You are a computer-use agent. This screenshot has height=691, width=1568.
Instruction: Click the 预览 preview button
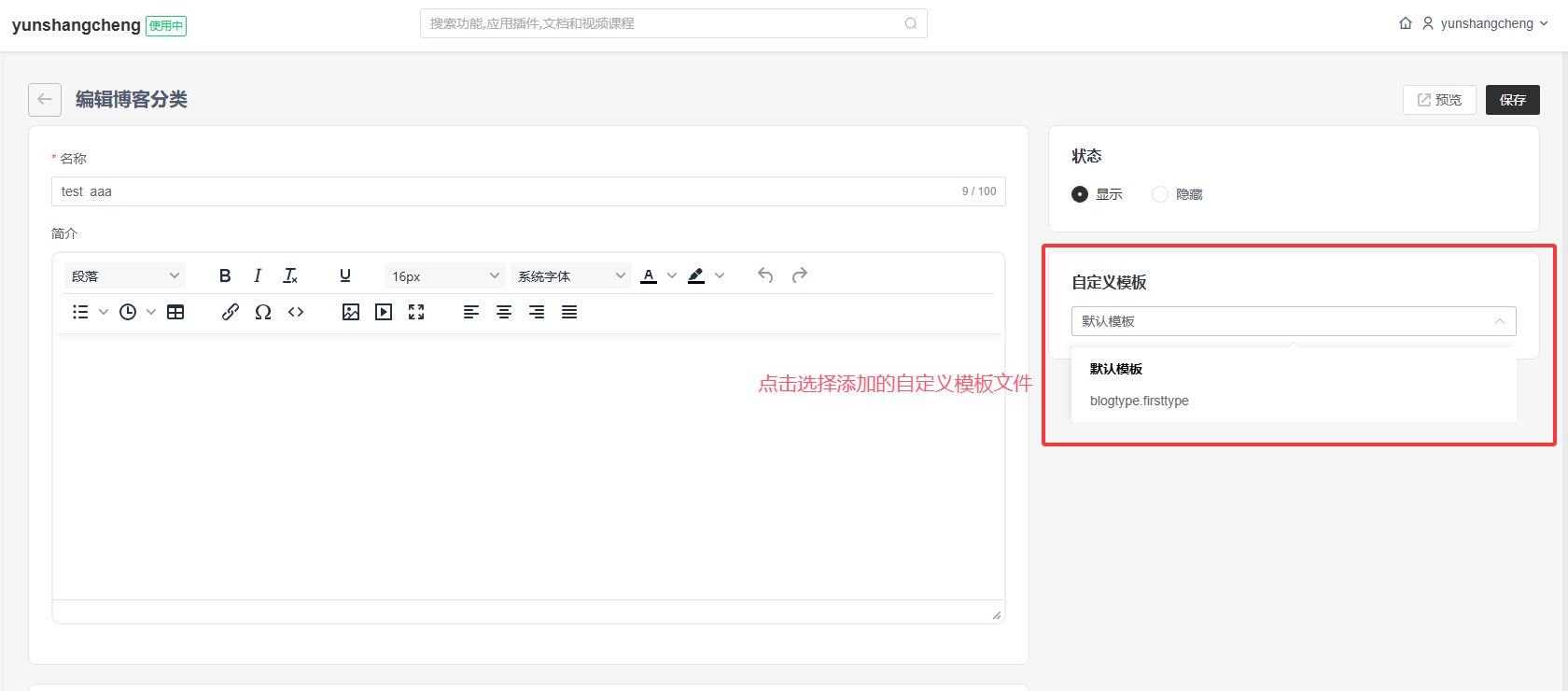[x=1439, y=100]
